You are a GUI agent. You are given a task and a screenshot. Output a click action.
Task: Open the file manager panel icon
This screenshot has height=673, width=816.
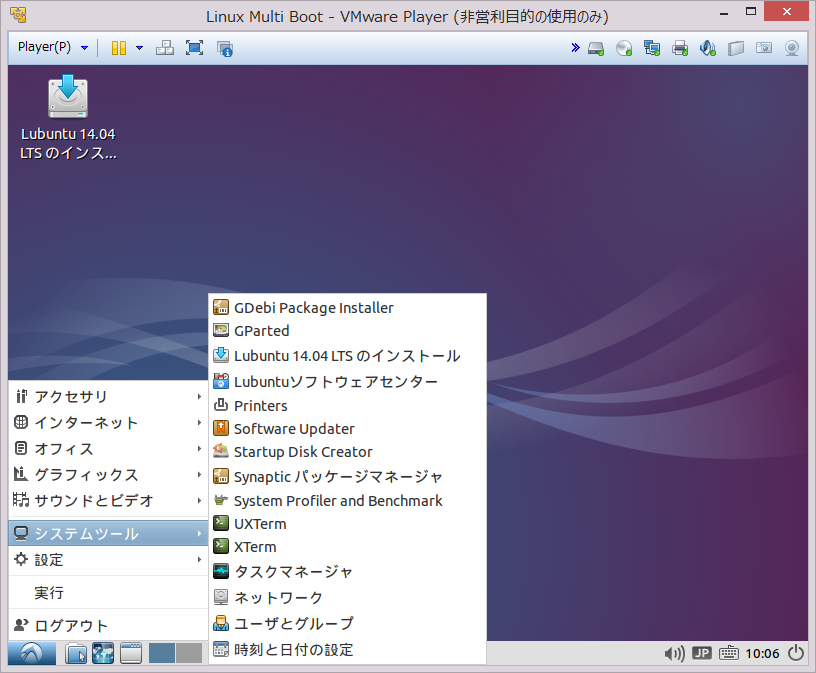pos(76,653)
